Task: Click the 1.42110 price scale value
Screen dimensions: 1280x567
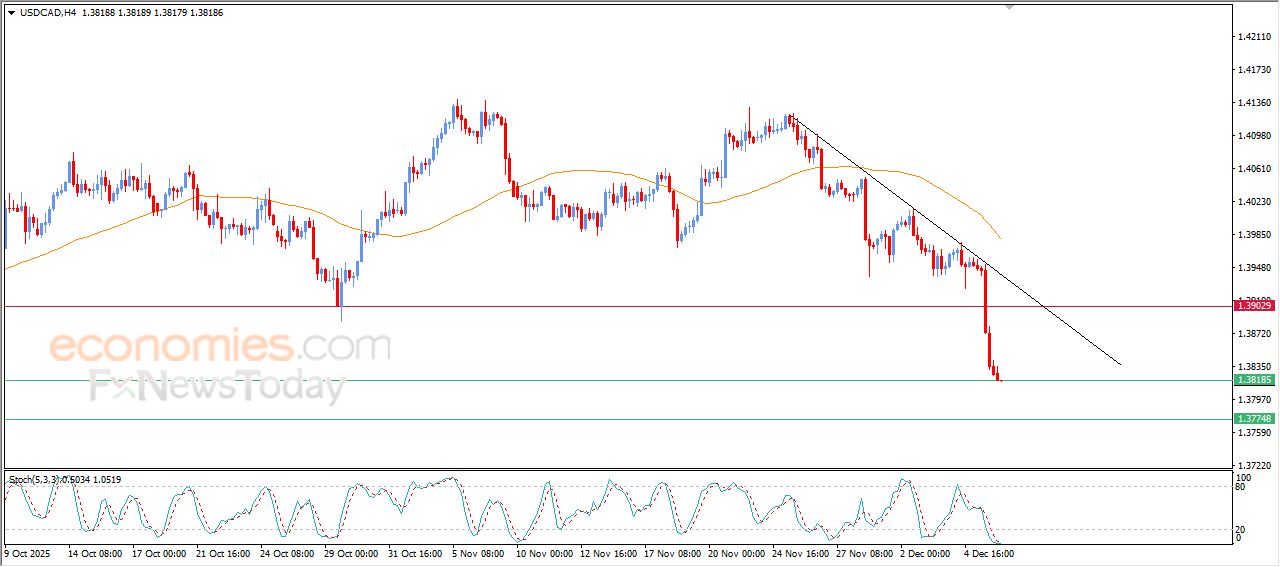Action: click(x=1254, y=37)
